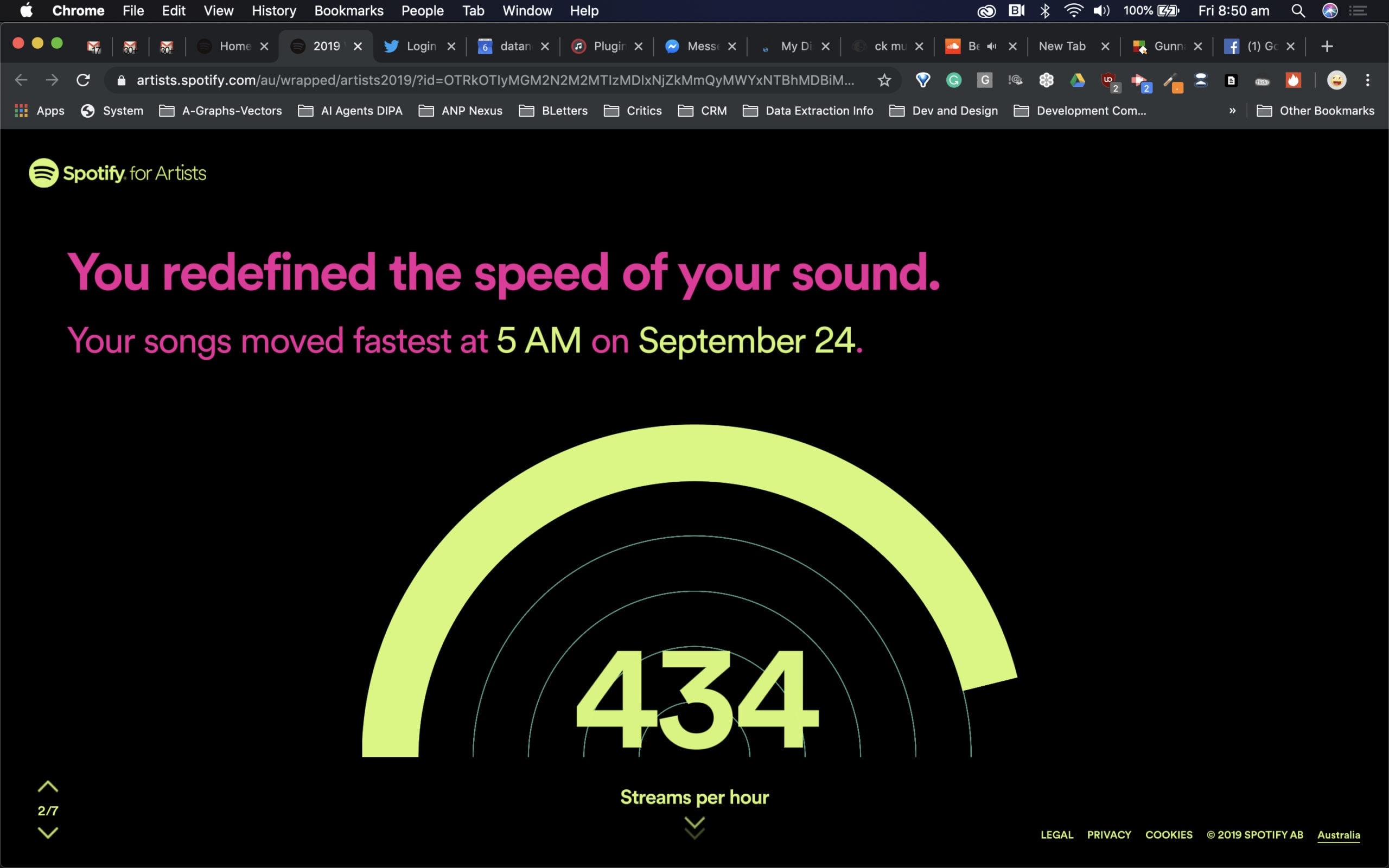The width and height of the screenshot is (1389, 868).
Task: Go to previous Wrapped slide with up chevron
Action: click(48, 787)
